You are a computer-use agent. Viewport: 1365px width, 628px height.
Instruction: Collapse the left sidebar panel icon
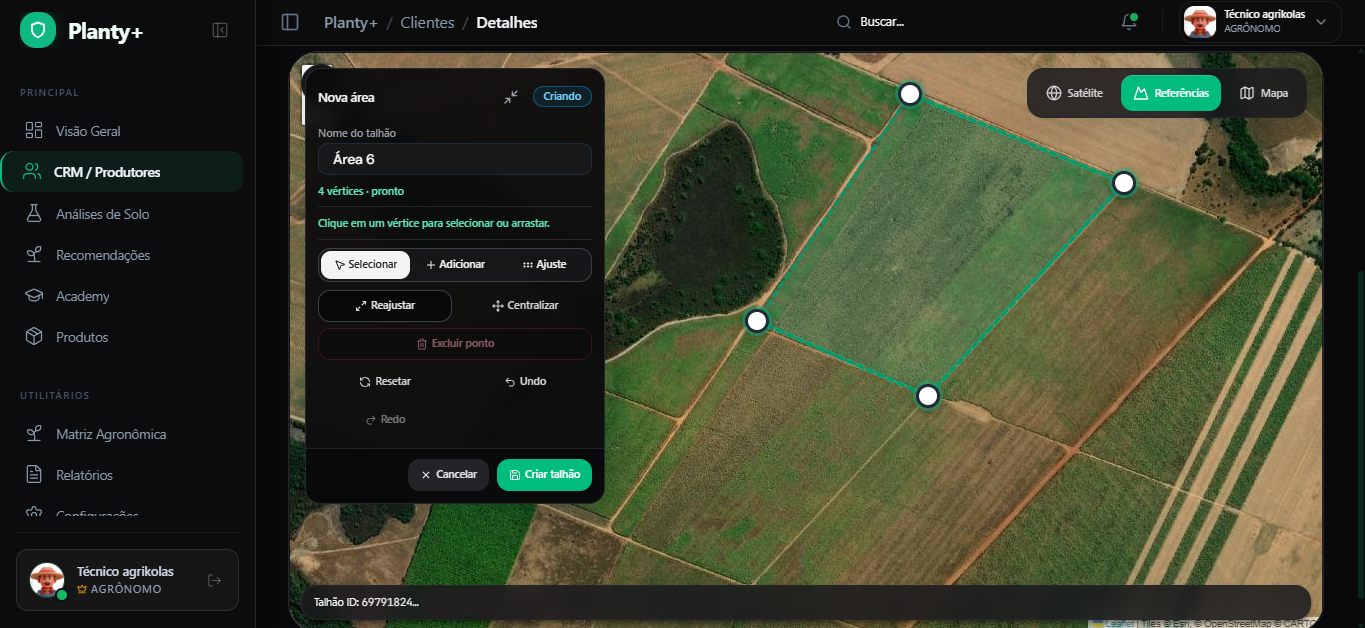pos(220,30)
